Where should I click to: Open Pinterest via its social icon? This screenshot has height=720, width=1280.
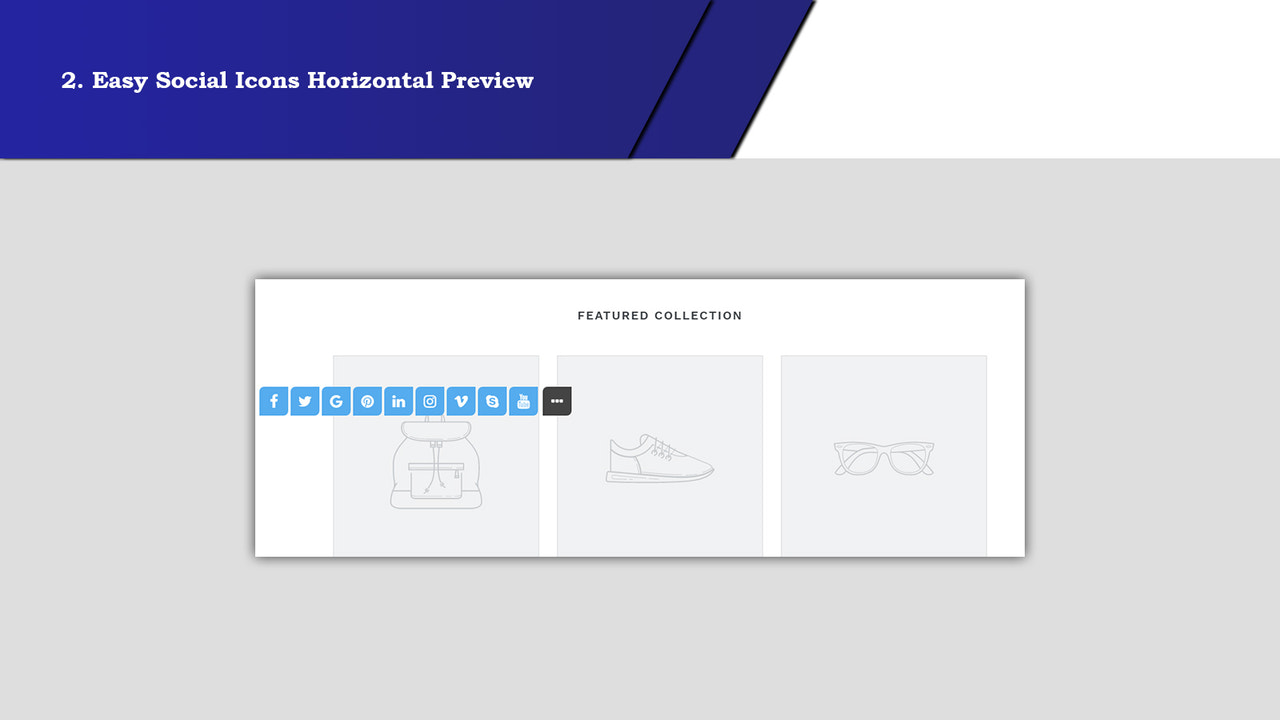tap(367, 401)
